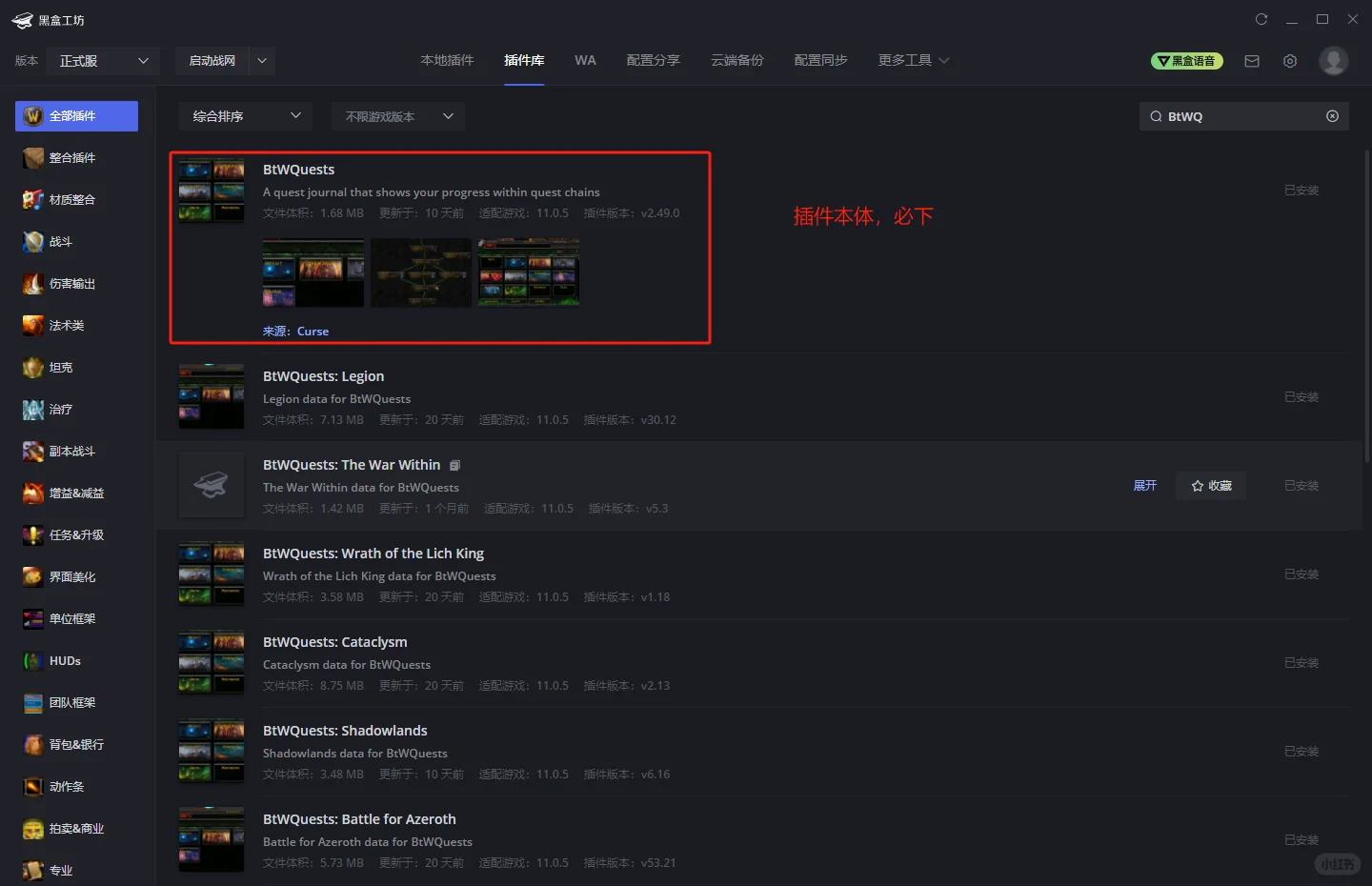
Task: Click the BtWQuests addon thumbnail
Action: coord(212,191)
